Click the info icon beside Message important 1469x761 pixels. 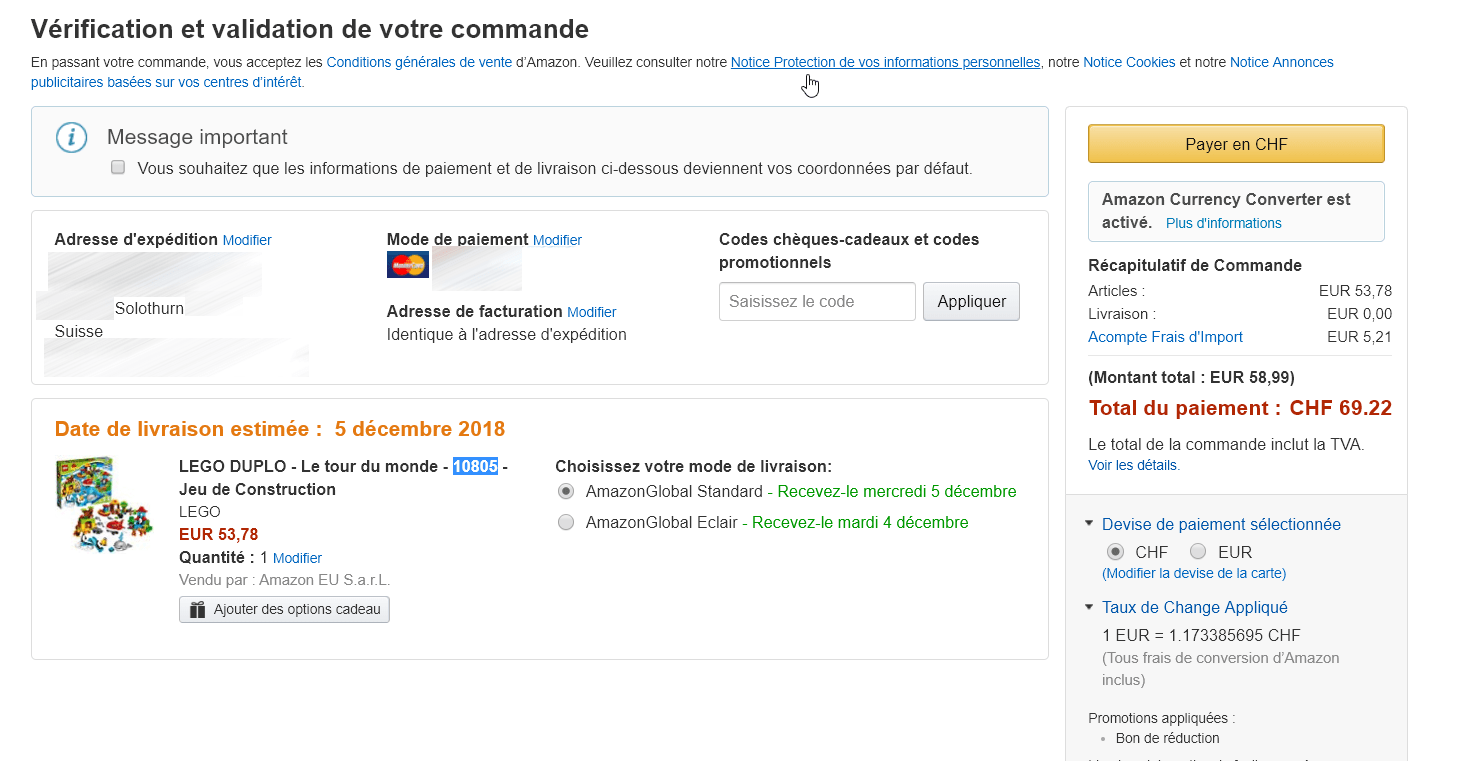click(71, 137)
